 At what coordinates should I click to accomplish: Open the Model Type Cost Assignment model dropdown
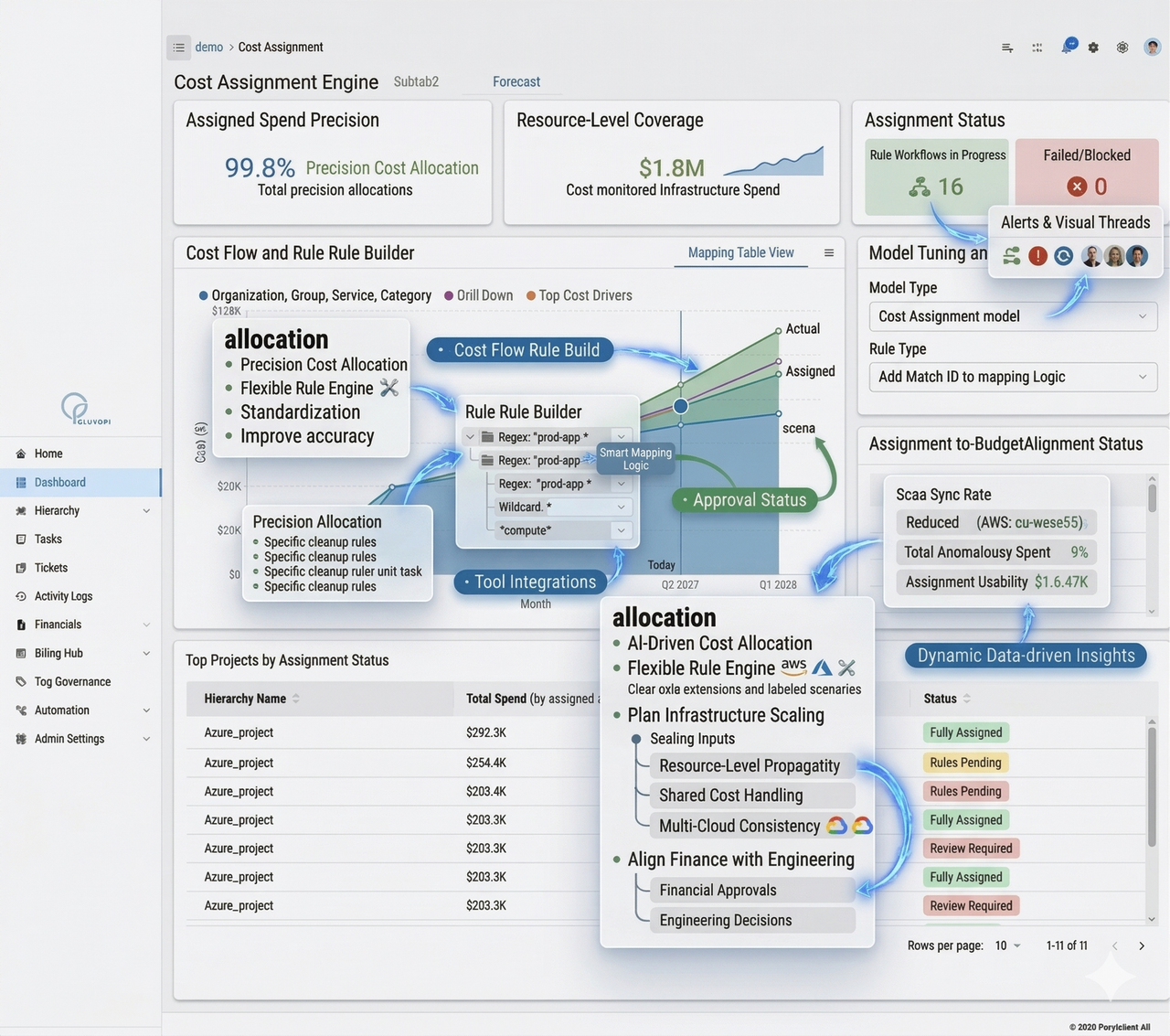(1013, 316)
